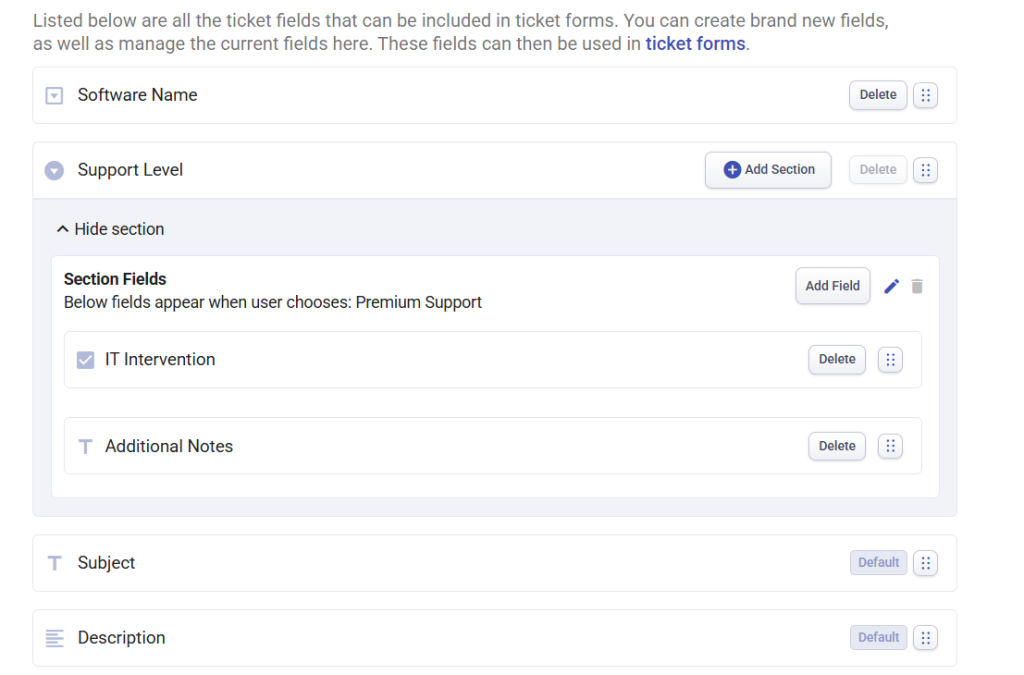
Task: Click the drag handle beside Additional Notes
Action: [890, 446]
